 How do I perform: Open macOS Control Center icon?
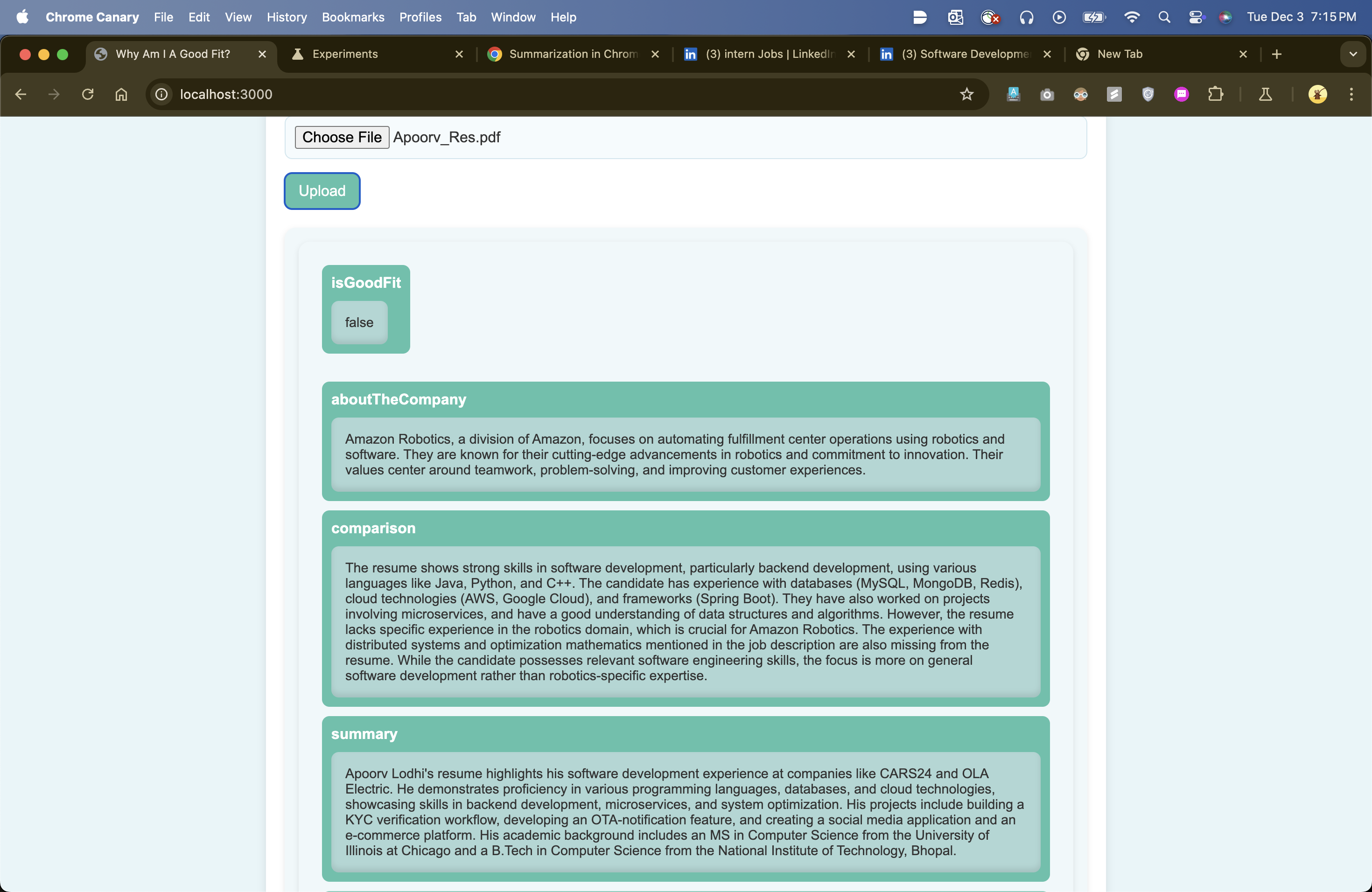point(1196,17)
